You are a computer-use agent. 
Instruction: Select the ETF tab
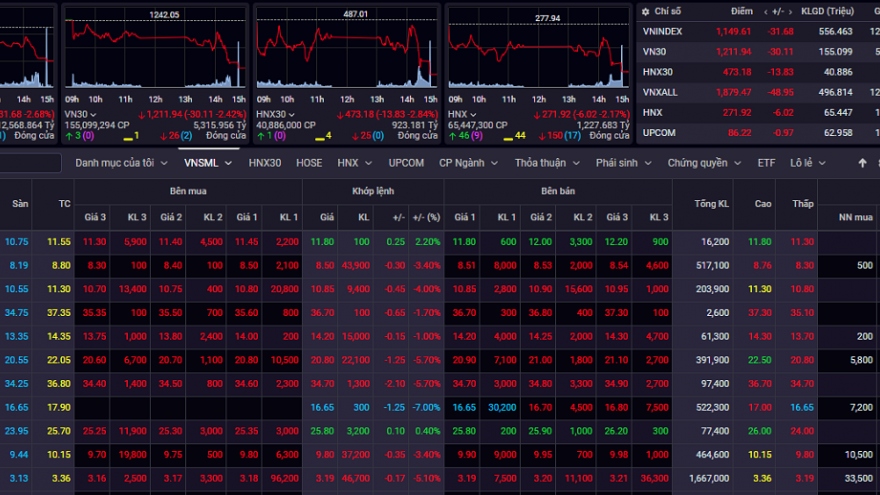click(766, 163)
